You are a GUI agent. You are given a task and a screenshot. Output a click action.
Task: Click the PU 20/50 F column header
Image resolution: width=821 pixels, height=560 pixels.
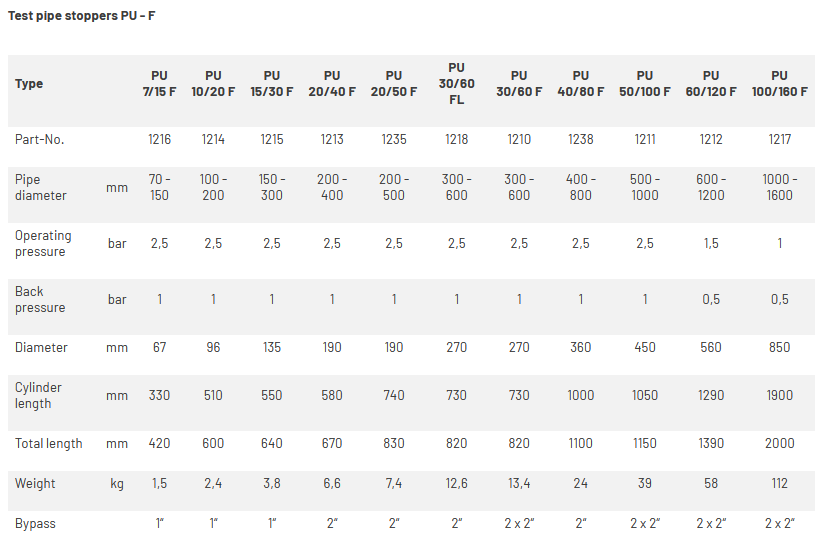pyautogui.click(x=394, y=83)
